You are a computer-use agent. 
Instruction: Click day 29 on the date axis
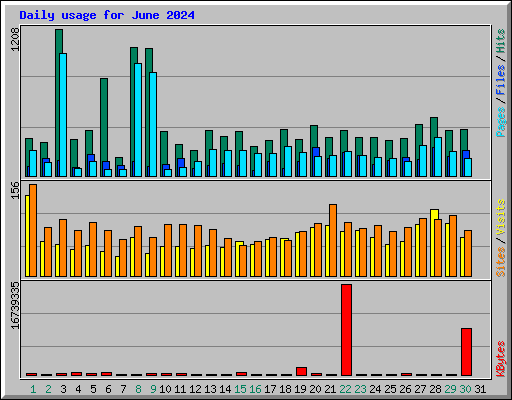point(450,389)
